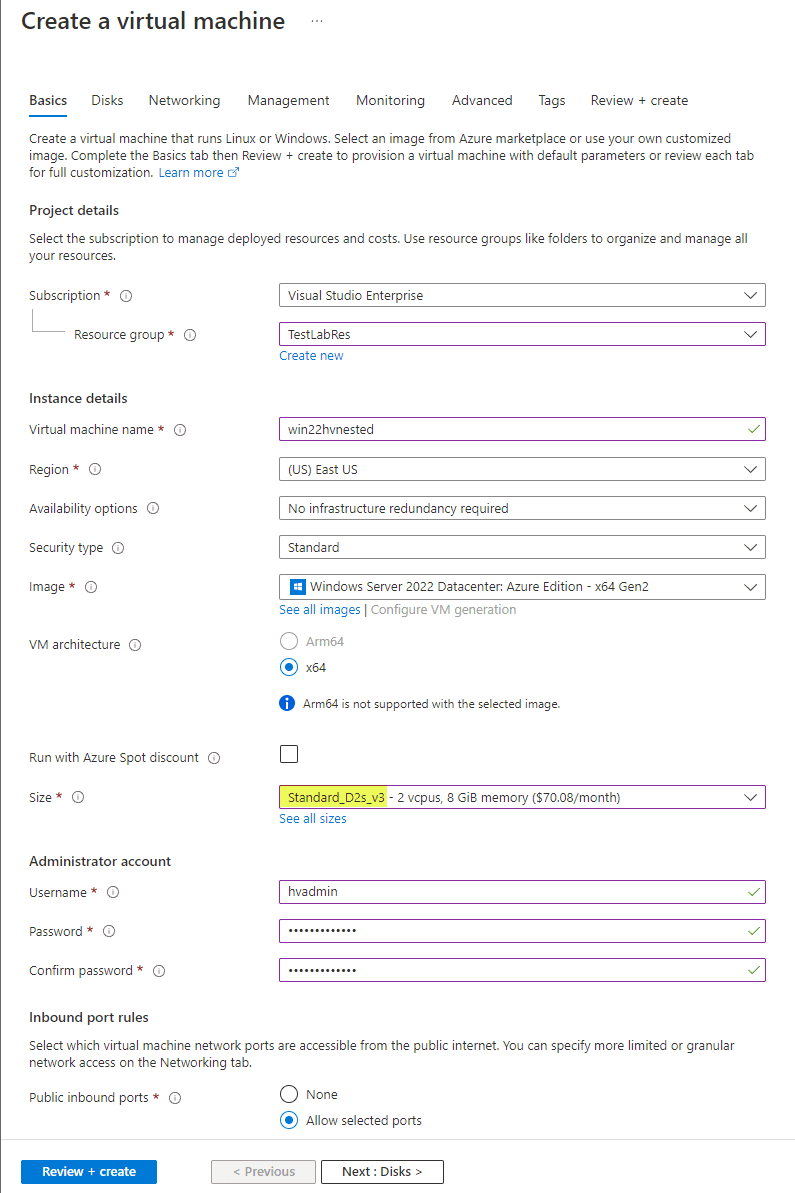Expand the Availability options dropdown

coord(522,508)
